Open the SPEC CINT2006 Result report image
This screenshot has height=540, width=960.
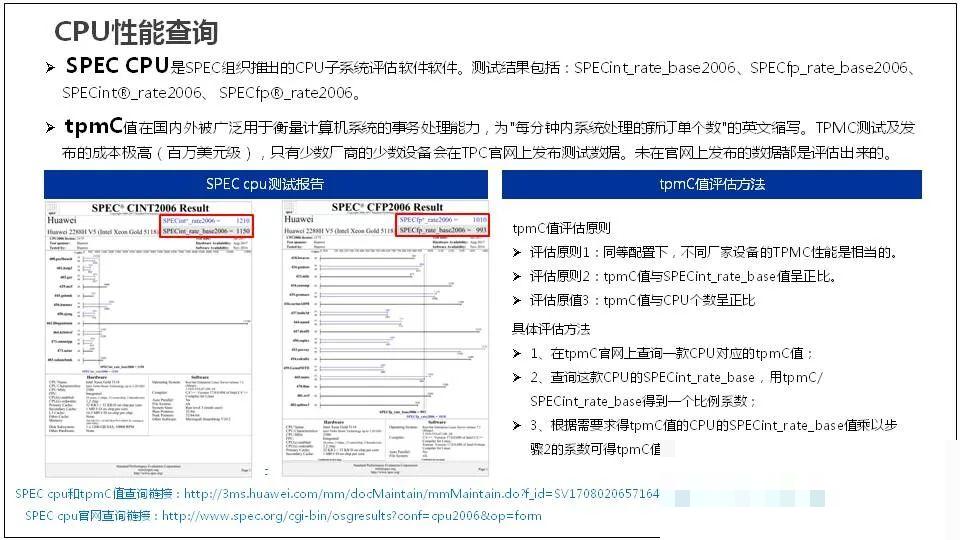tap(149, 339)
